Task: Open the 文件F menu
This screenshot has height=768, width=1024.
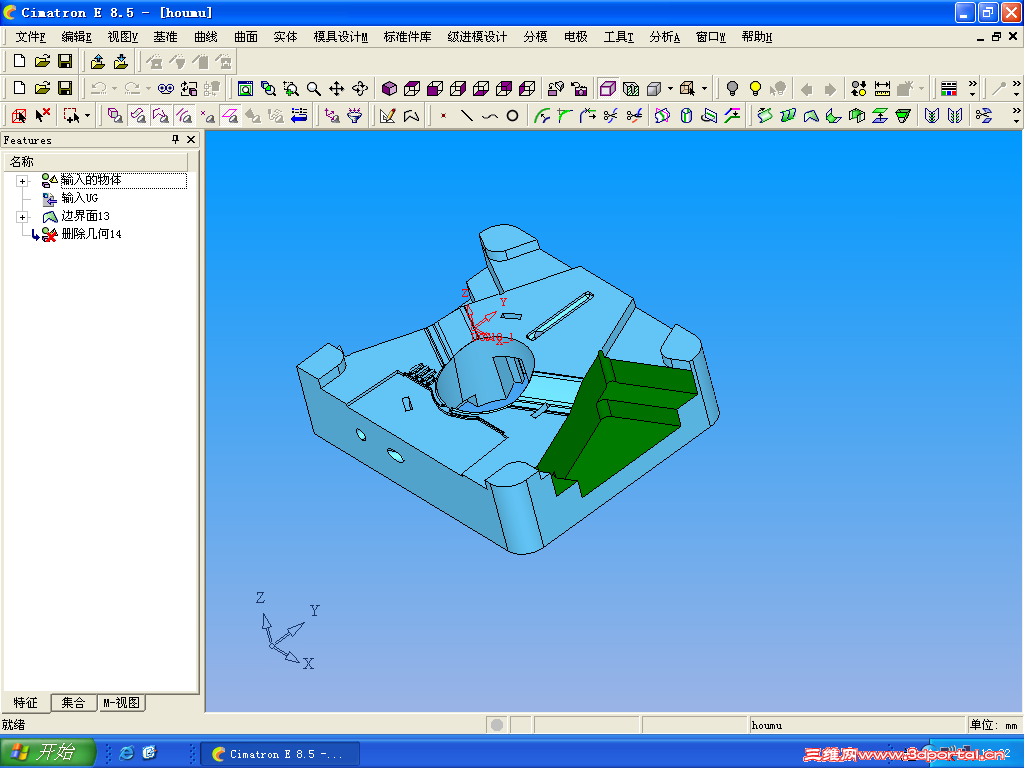Action: pyautogui.click(x=31, y=37)
